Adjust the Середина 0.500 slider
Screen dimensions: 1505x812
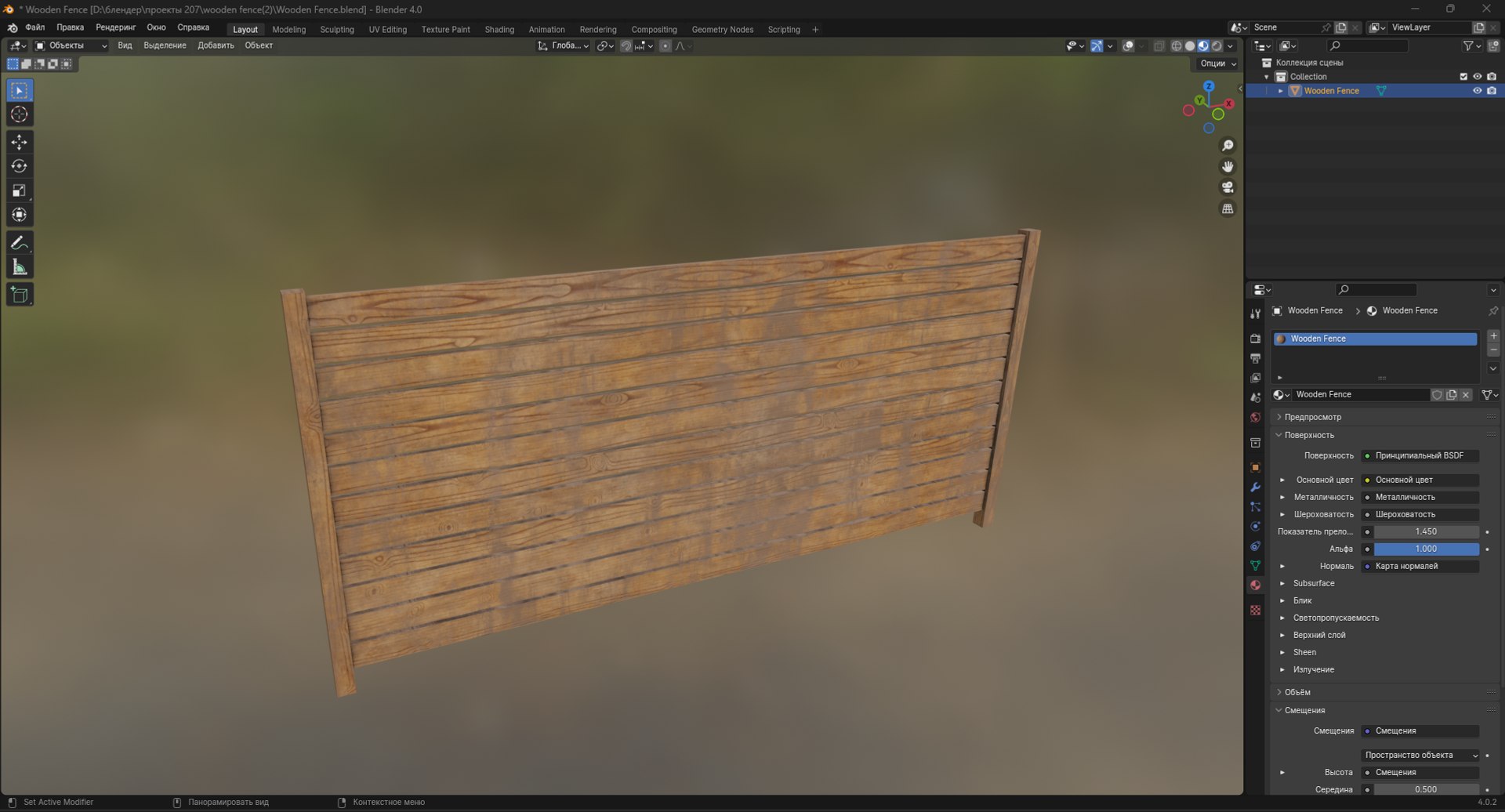click(1426, 789)
